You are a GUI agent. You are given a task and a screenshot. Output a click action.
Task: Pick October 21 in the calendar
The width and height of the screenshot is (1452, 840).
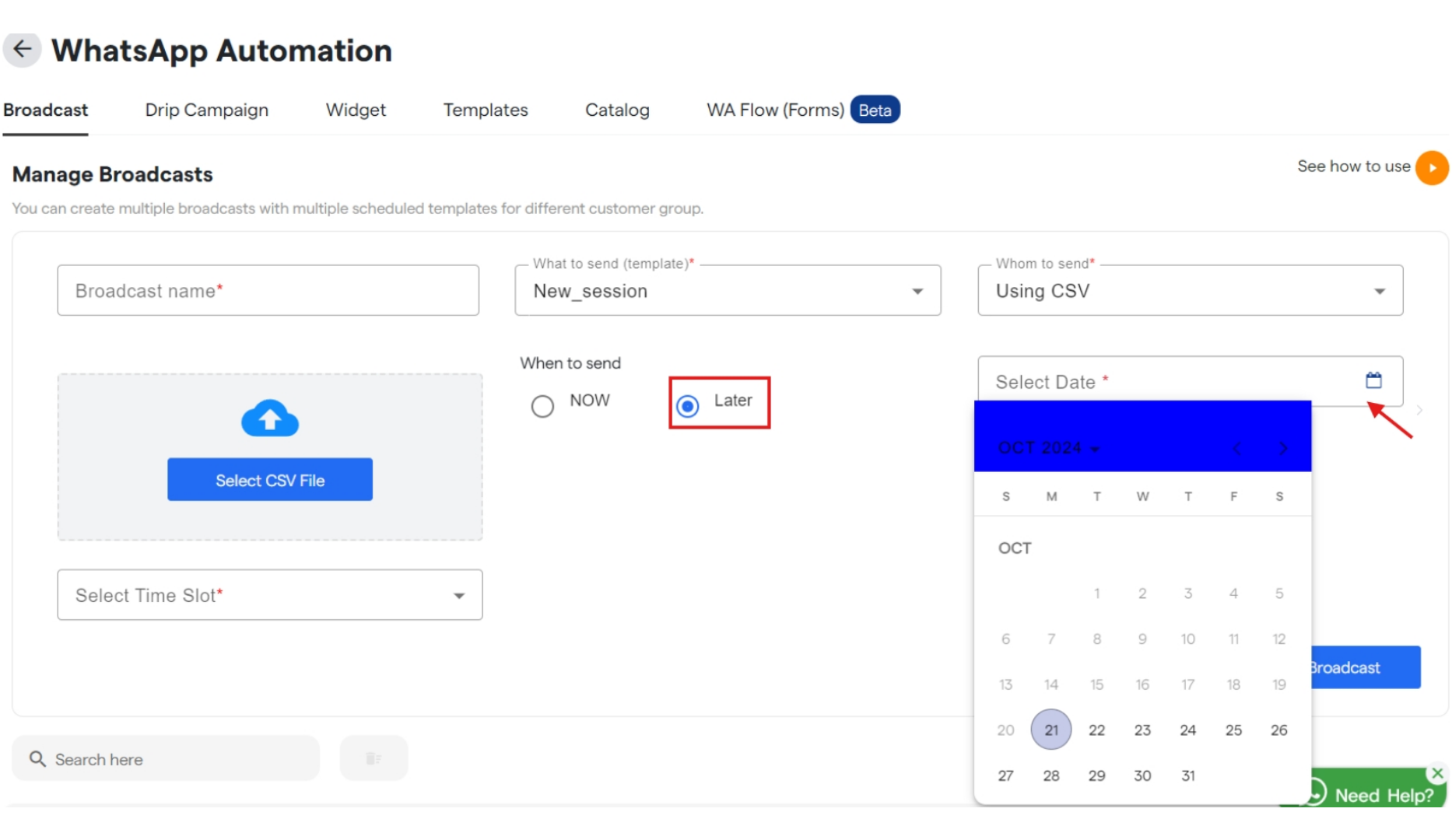coord(1051,730)
